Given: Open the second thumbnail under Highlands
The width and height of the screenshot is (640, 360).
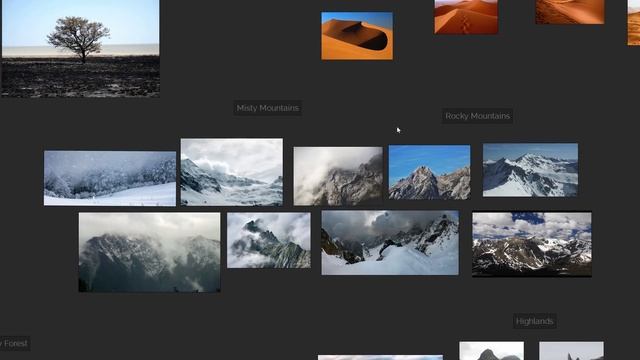Looking at the screenshot, I should [x=571, y=351].
